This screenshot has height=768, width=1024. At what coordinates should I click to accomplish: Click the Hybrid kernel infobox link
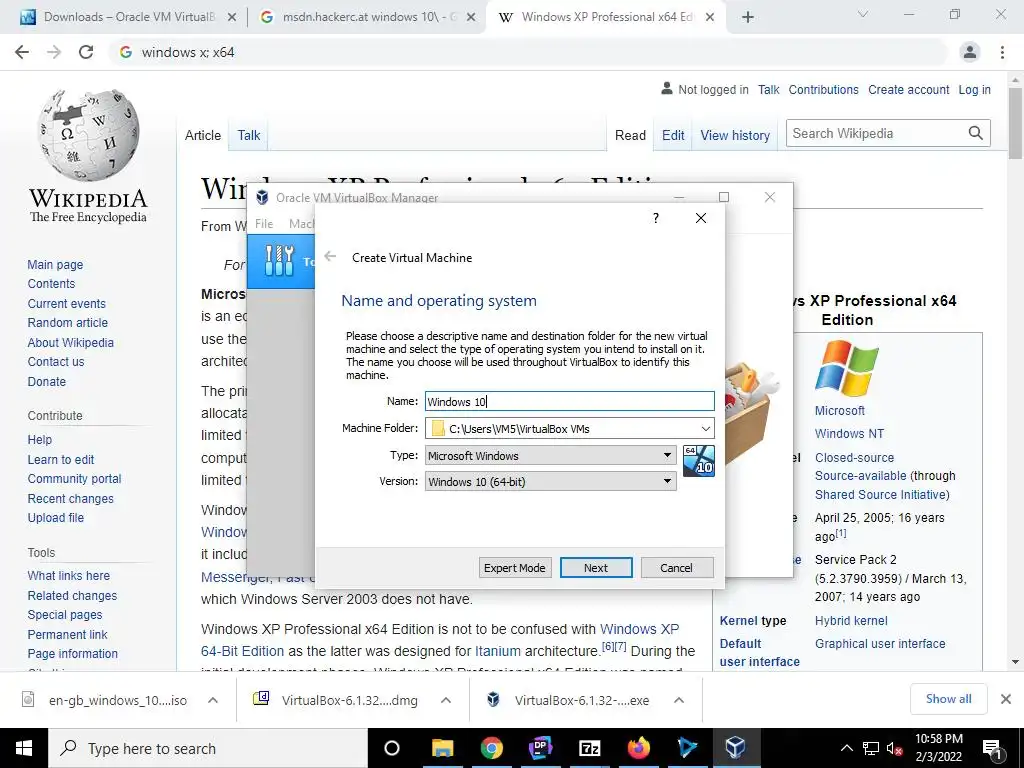[x=851, y=620]
